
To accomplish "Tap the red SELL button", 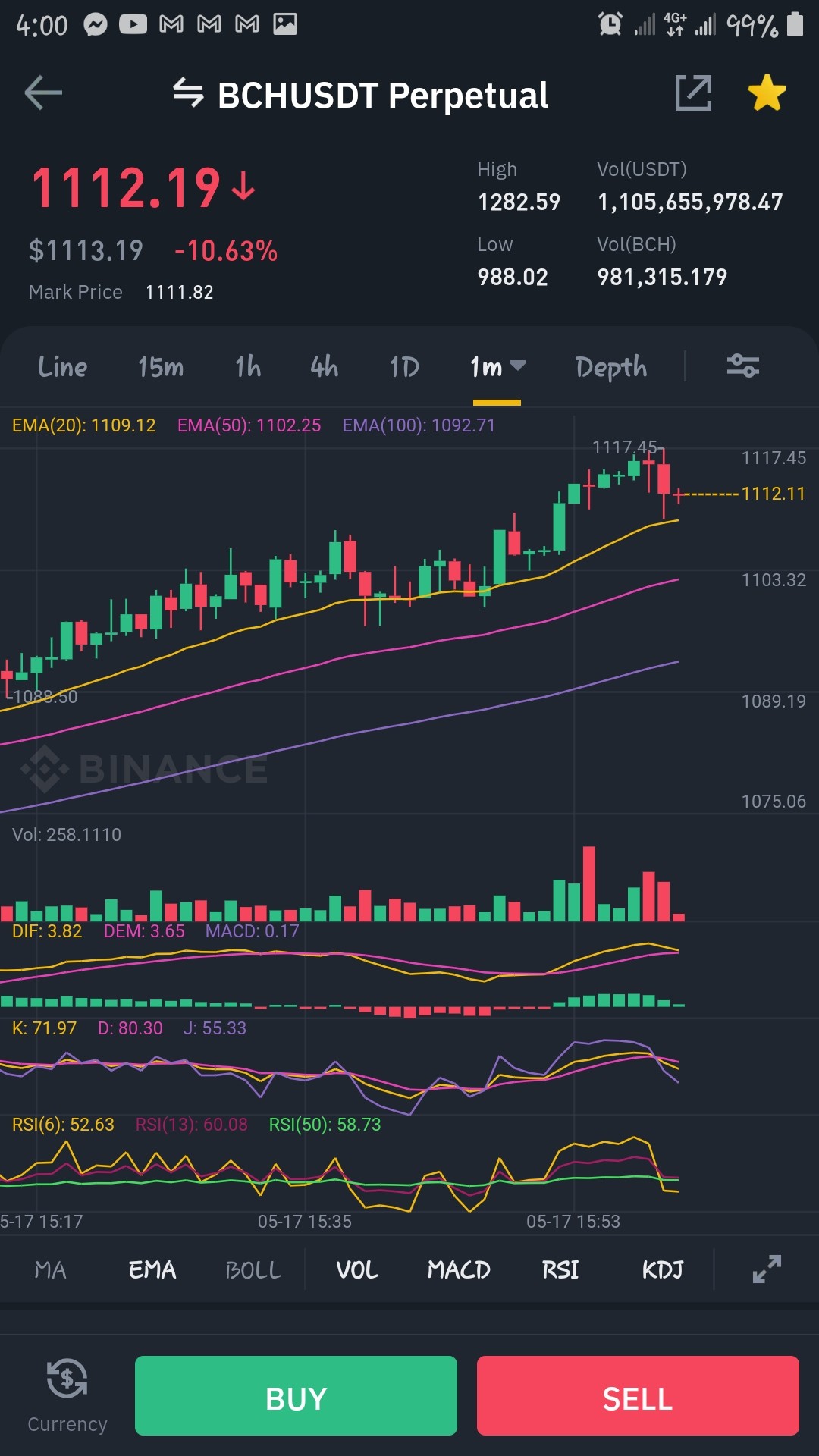I will (x=638, y=1395).
